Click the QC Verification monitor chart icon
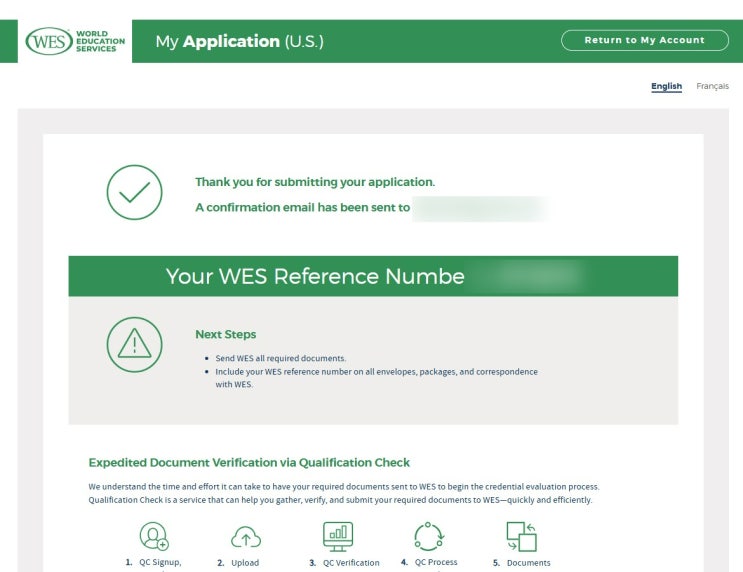This screenshot has width=743, height=572. click(338, 536)
